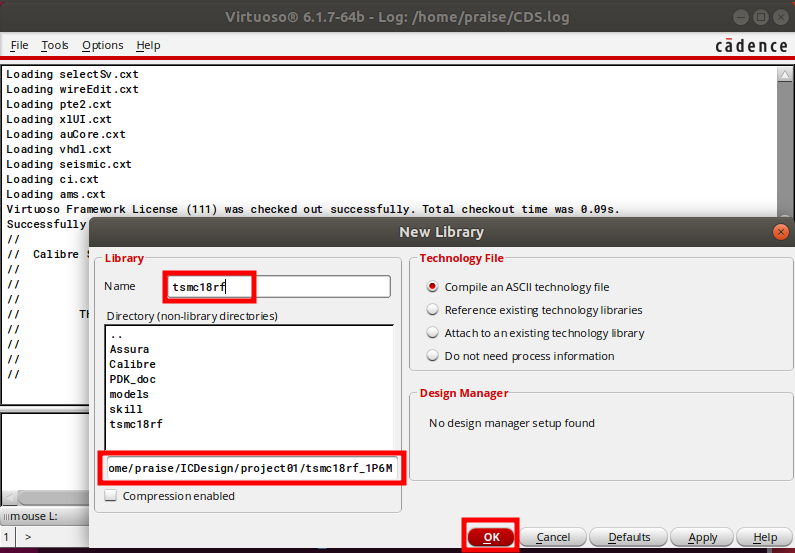This screenshot has width=795, height=553.
Task: Open the Help menu
Action: click(148, 46)
